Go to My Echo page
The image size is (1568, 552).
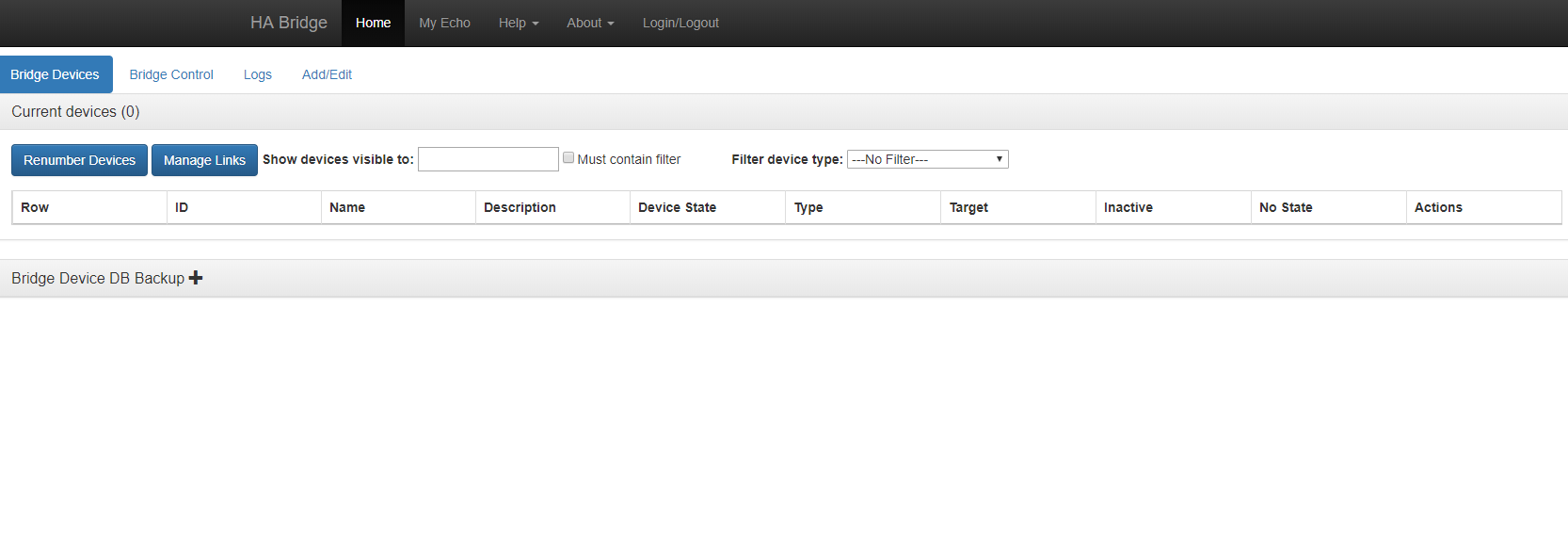(444, 23)
